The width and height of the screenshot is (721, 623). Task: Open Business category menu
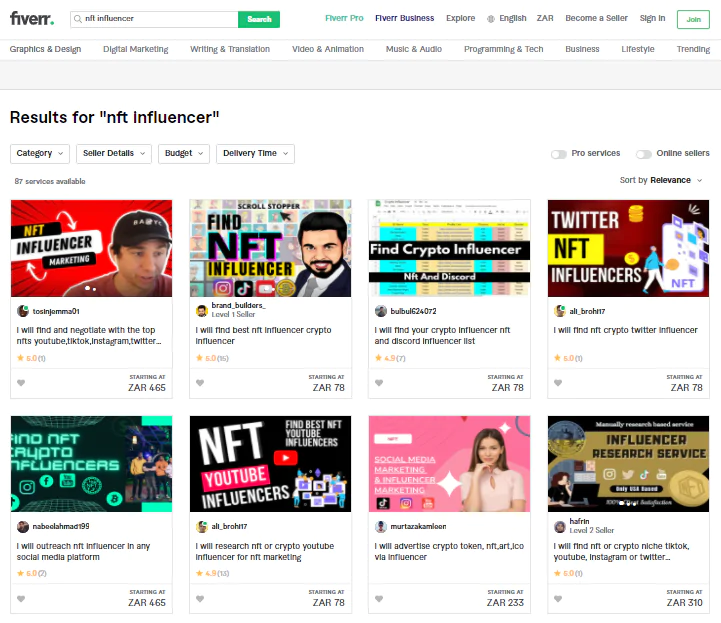point(582,49)
